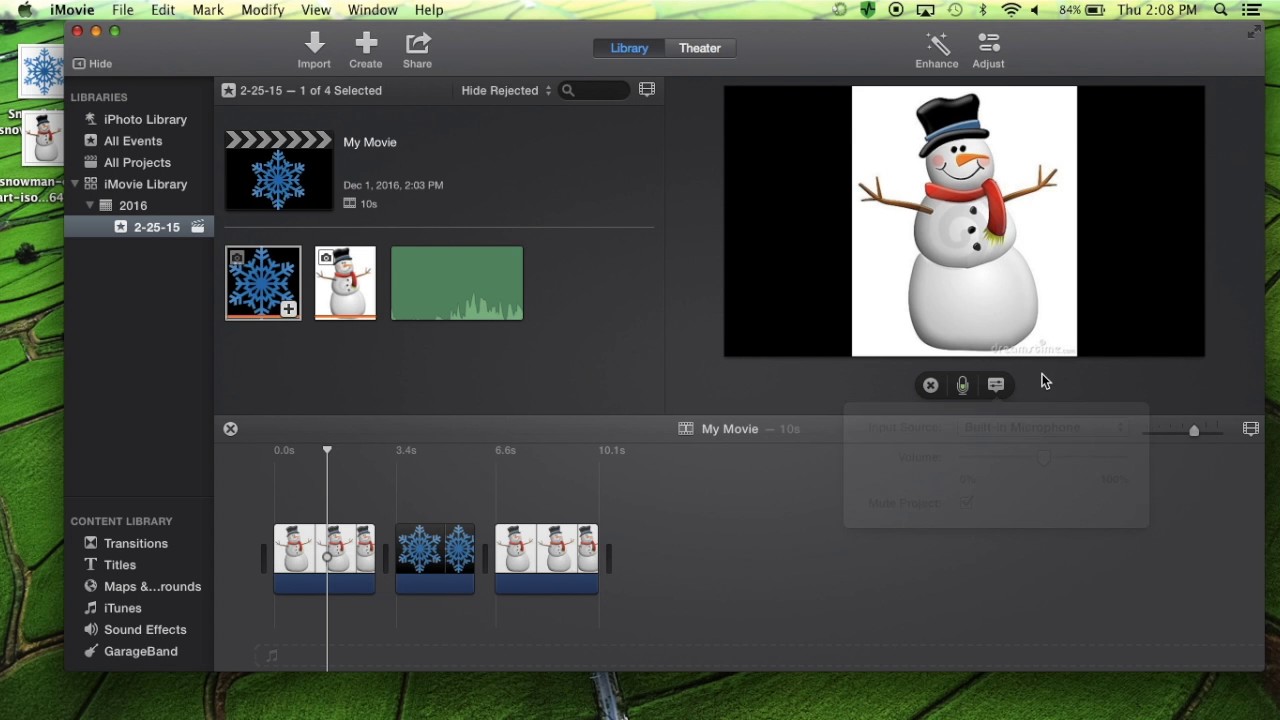Image resolution: width=1280 pixels, height=720 pixels.
Task: Open Hide Rejected filter dropdown
Action: point(506,90)
